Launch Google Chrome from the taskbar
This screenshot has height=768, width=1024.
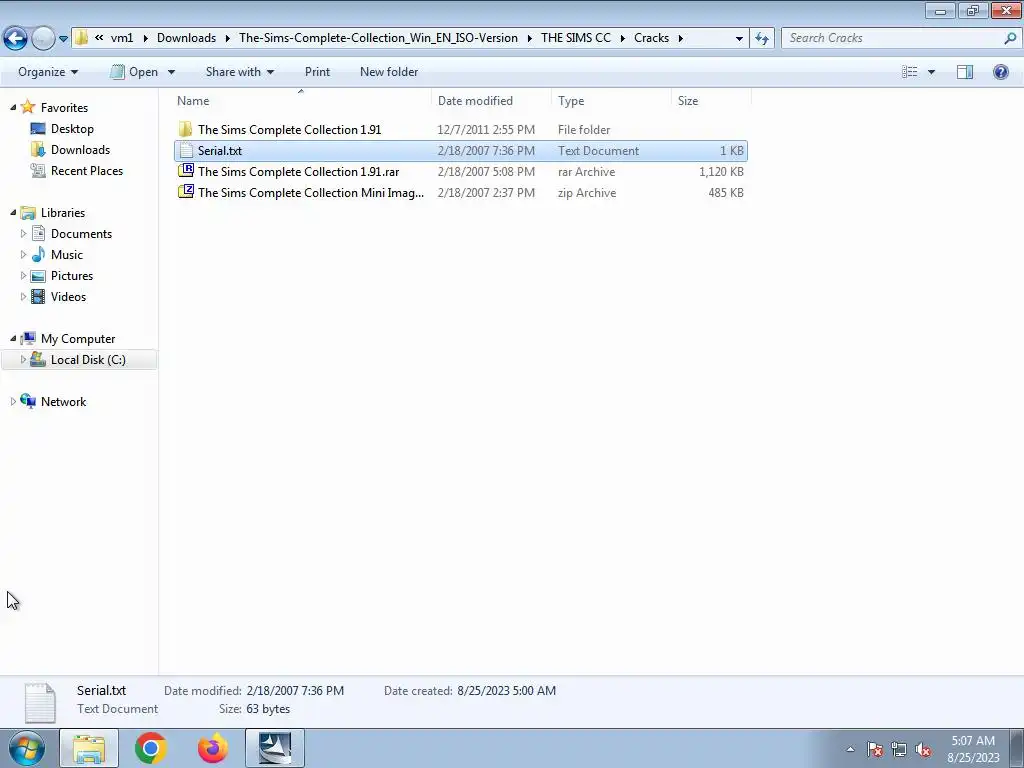pyautogui.click(x=151, y=748)
